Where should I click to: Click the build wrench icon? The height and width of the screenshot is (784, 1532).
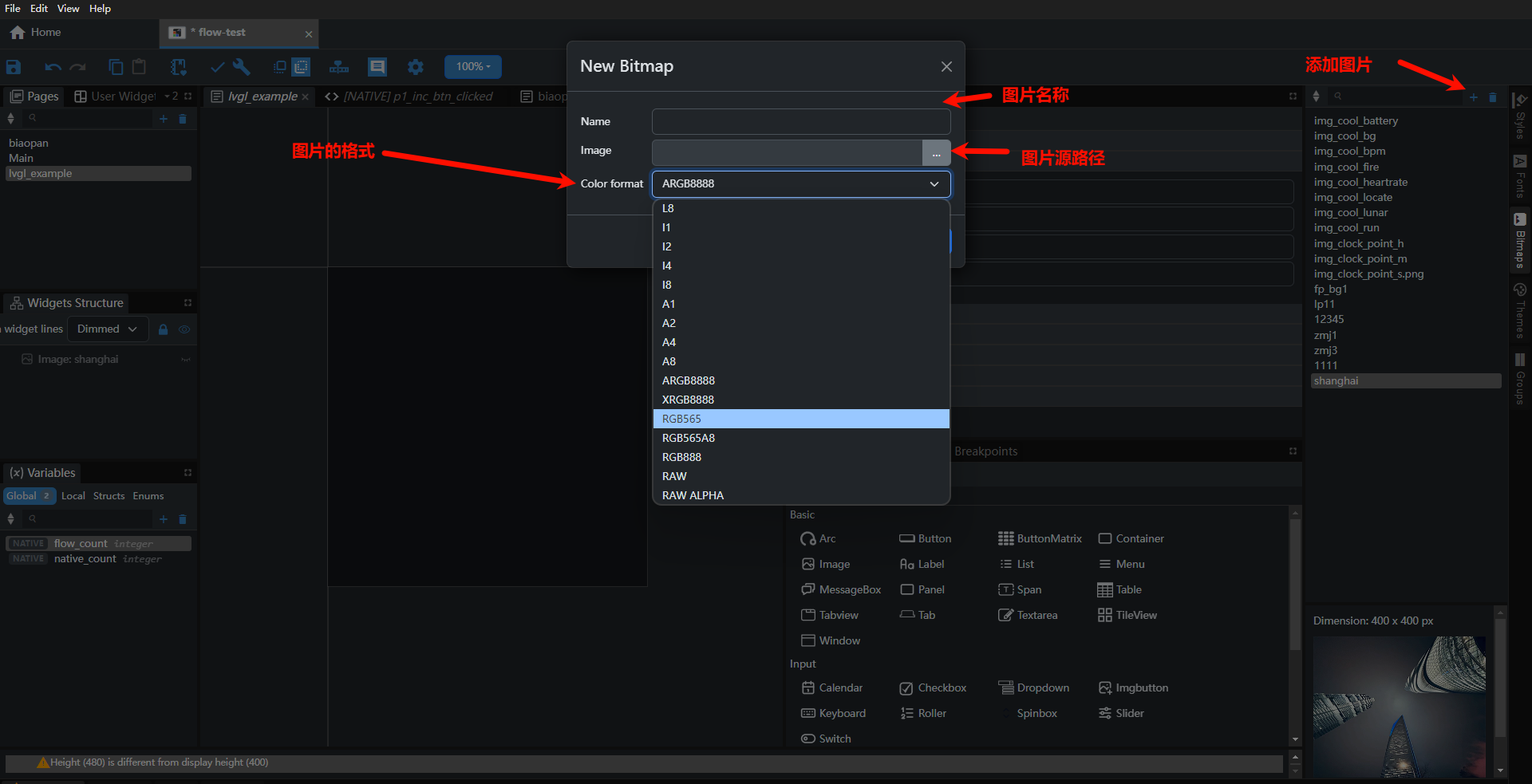tap(241, 67)
